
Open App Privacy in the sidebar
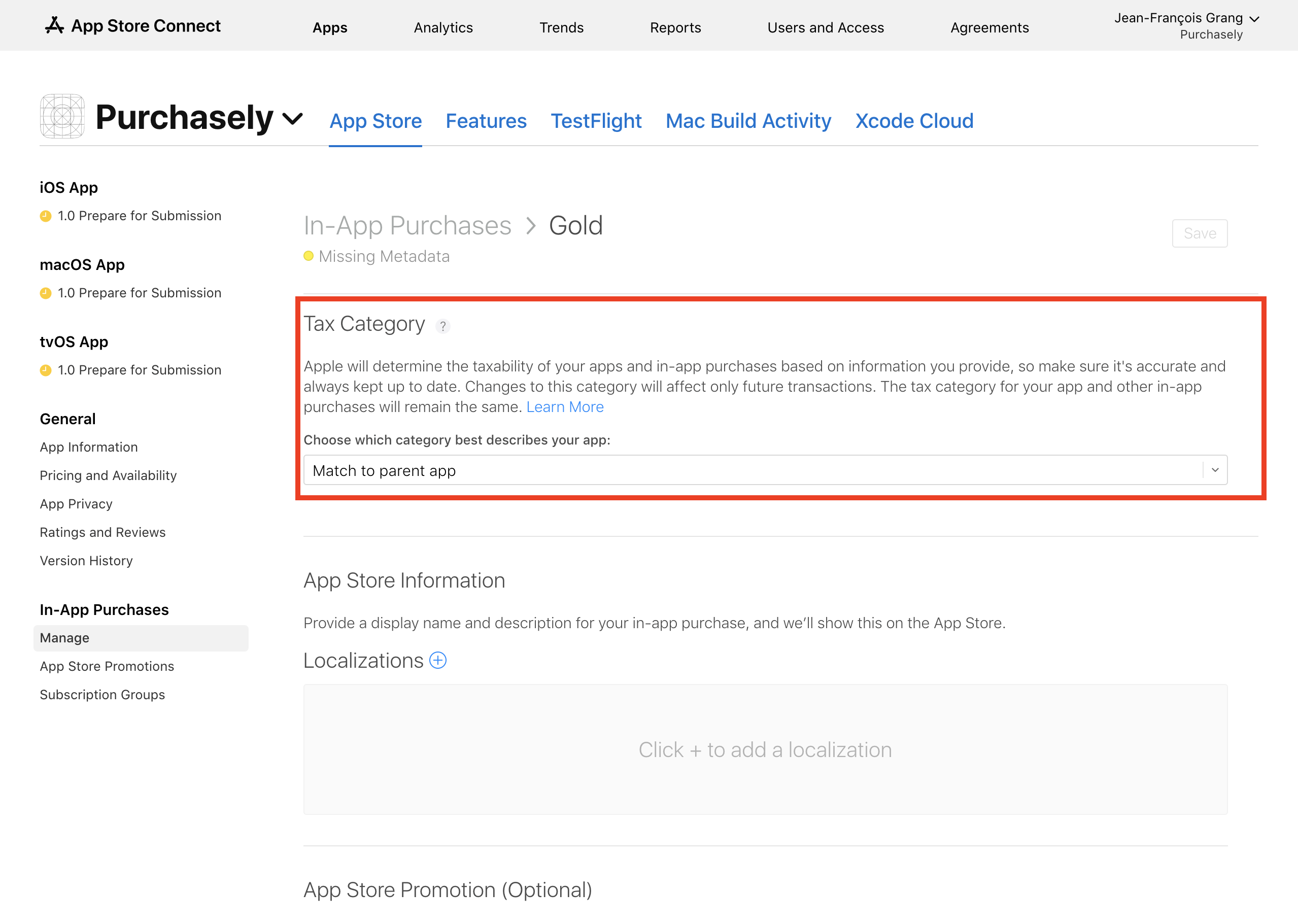(x=76, y=504)
